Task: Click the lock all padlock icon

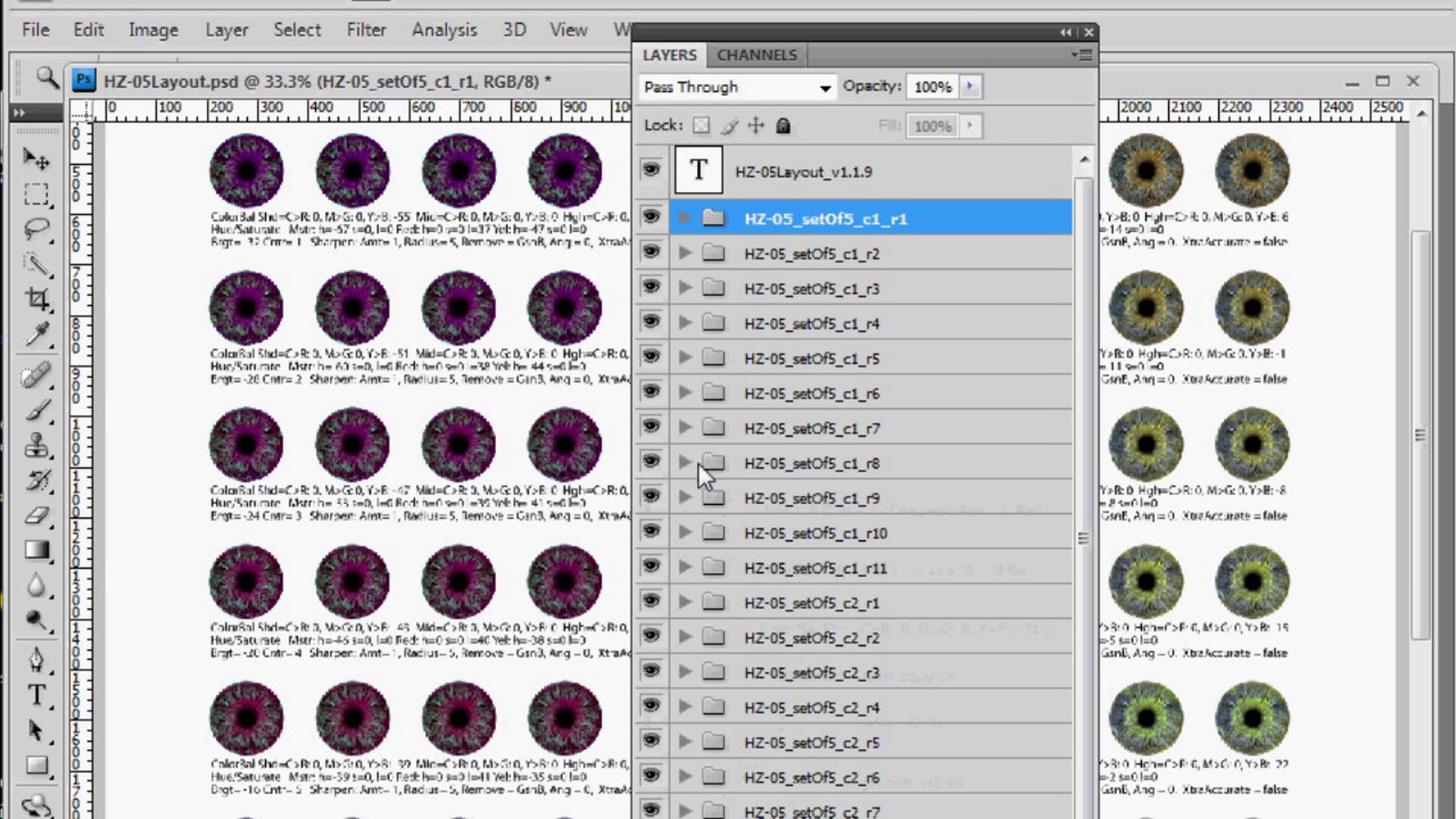Action: click(x=783, y=126)
